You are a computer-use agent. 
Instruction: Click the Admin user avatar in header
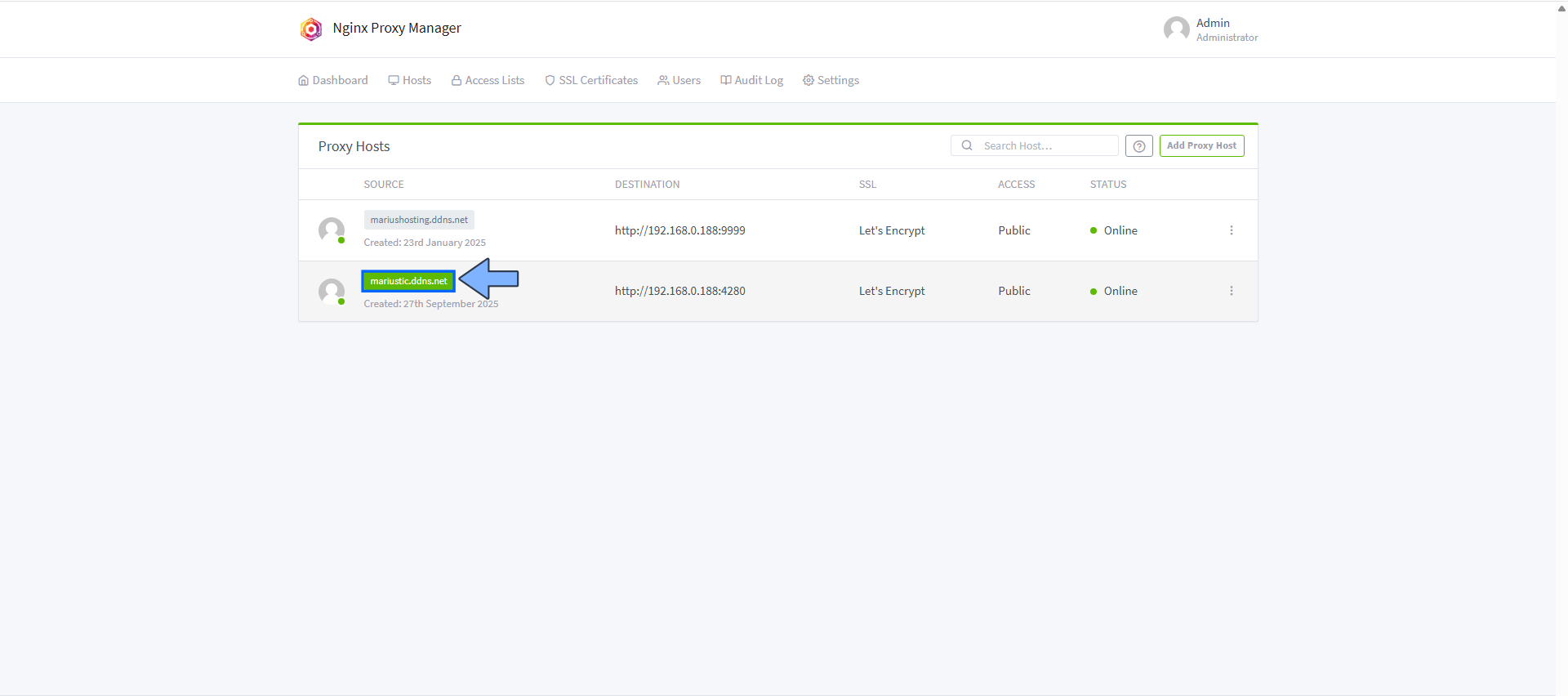1176,29
